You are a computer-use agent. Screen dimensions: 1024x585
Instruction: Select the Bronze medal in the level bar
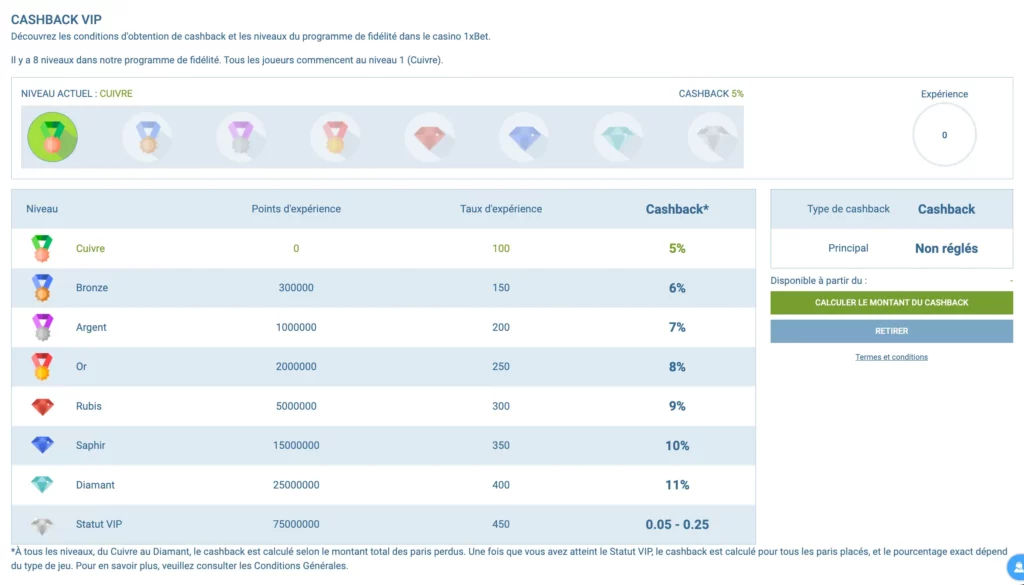click(148, 137)
